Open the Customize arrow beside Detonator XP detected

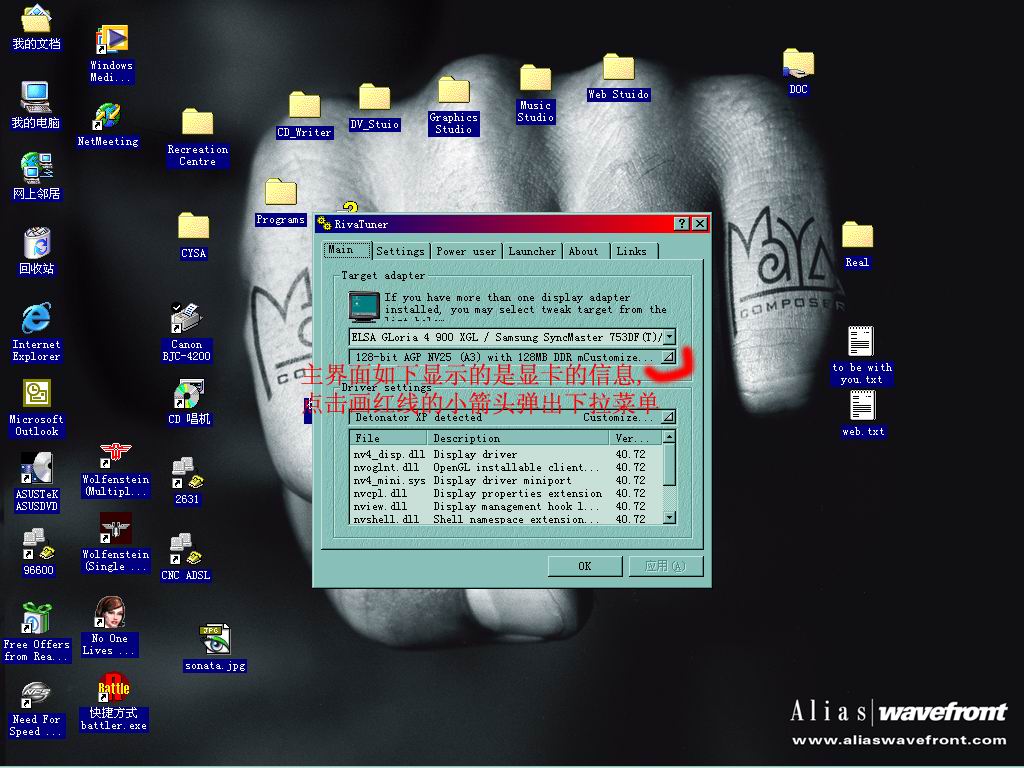tap(668, 417)
